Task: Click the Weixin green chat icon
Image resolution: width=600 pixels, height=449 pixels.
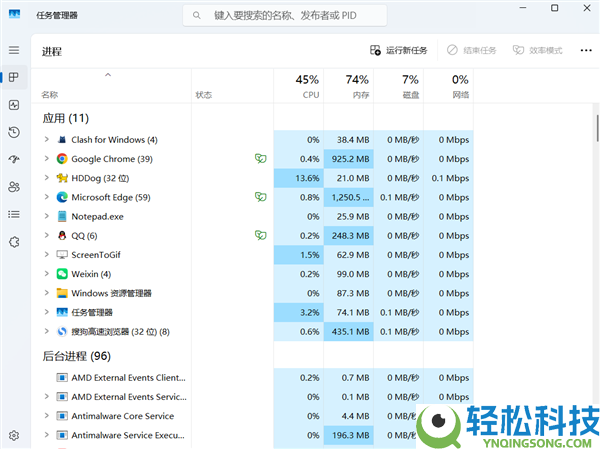Action: pyautogui.click(x=62, y=274)
